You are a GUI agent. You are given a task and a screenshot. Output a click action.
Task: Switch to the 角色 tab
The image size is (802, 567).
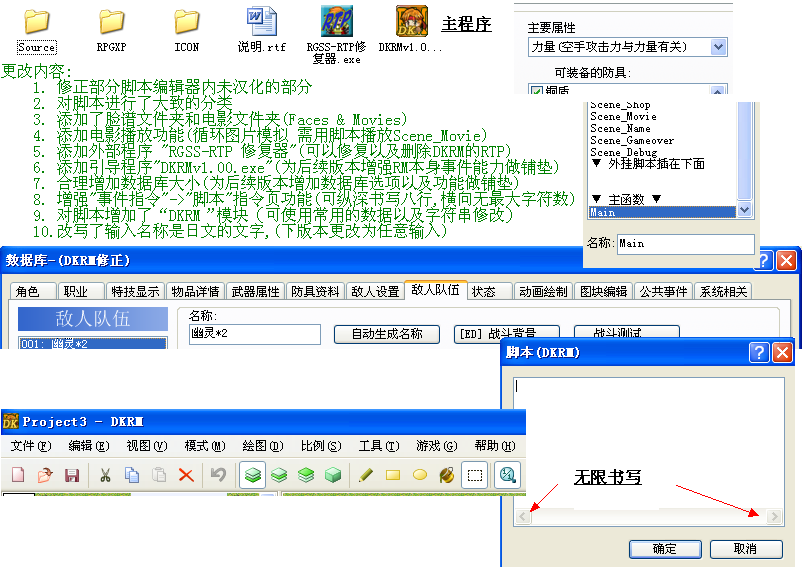tap(33, 291)
